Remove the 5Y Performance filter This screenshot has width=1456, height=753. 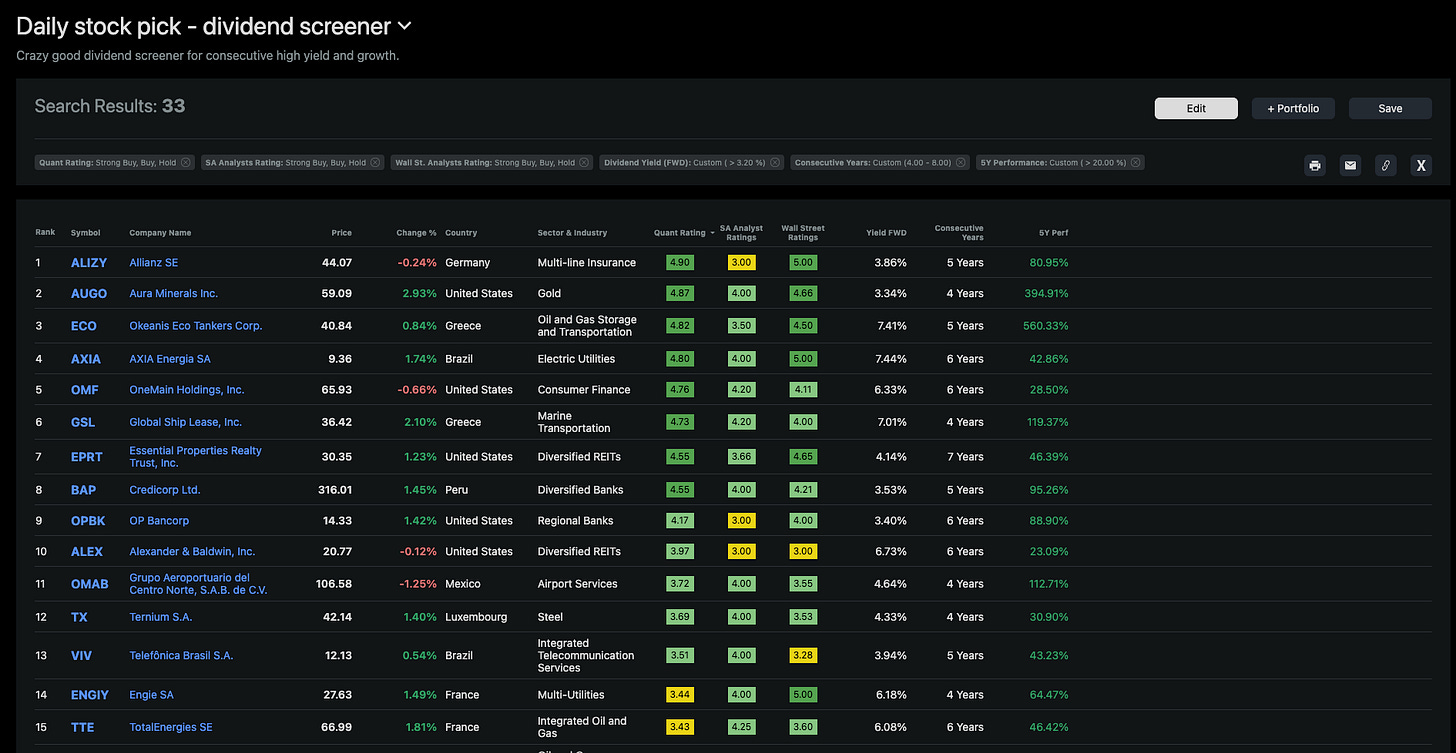tap(1135, 161)
